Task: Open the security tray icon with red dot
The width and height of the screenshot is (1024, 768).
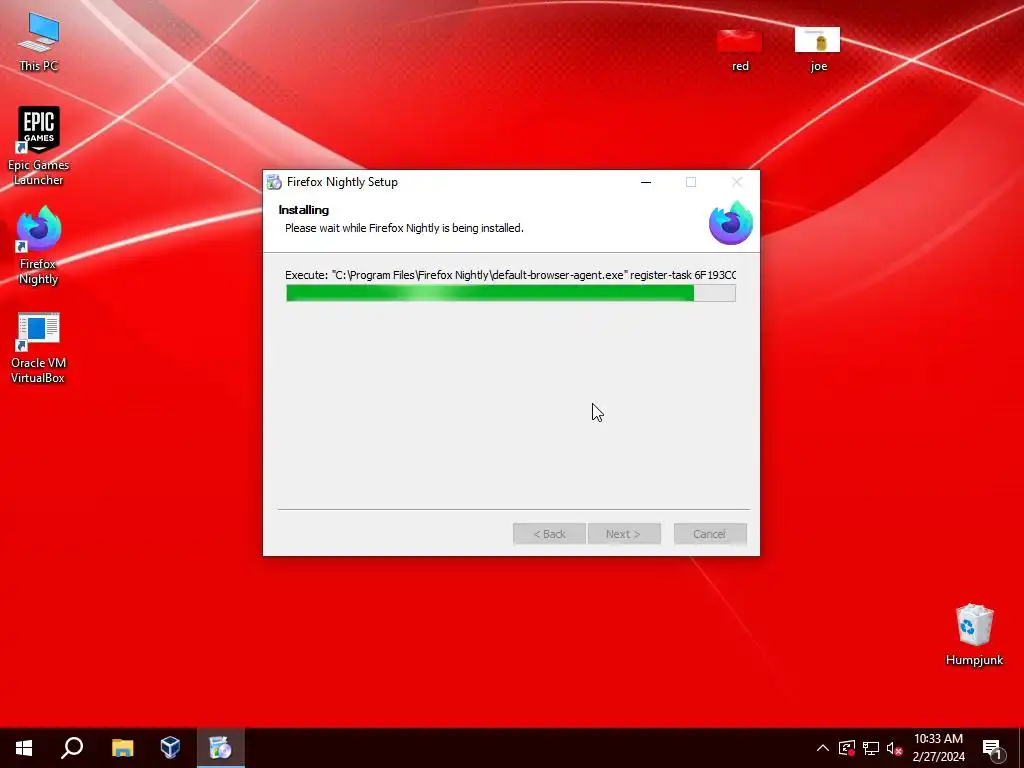Action: [846, 748]
